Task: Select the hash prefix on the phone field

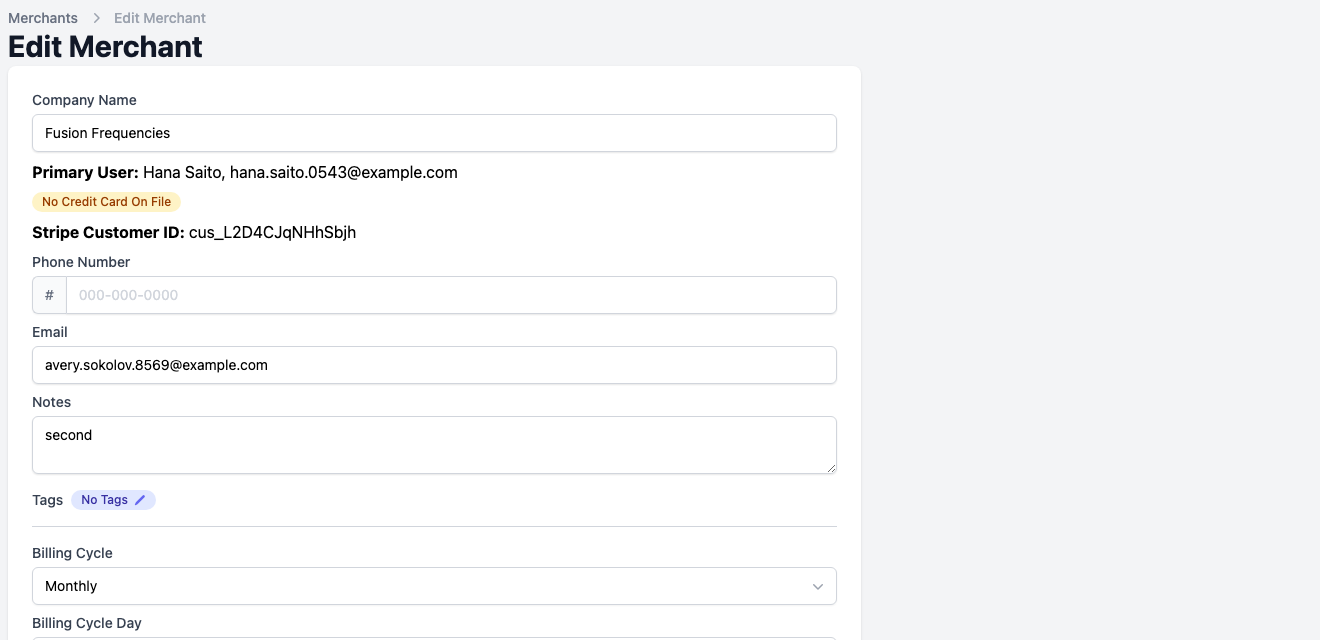Action: (50, 295)
